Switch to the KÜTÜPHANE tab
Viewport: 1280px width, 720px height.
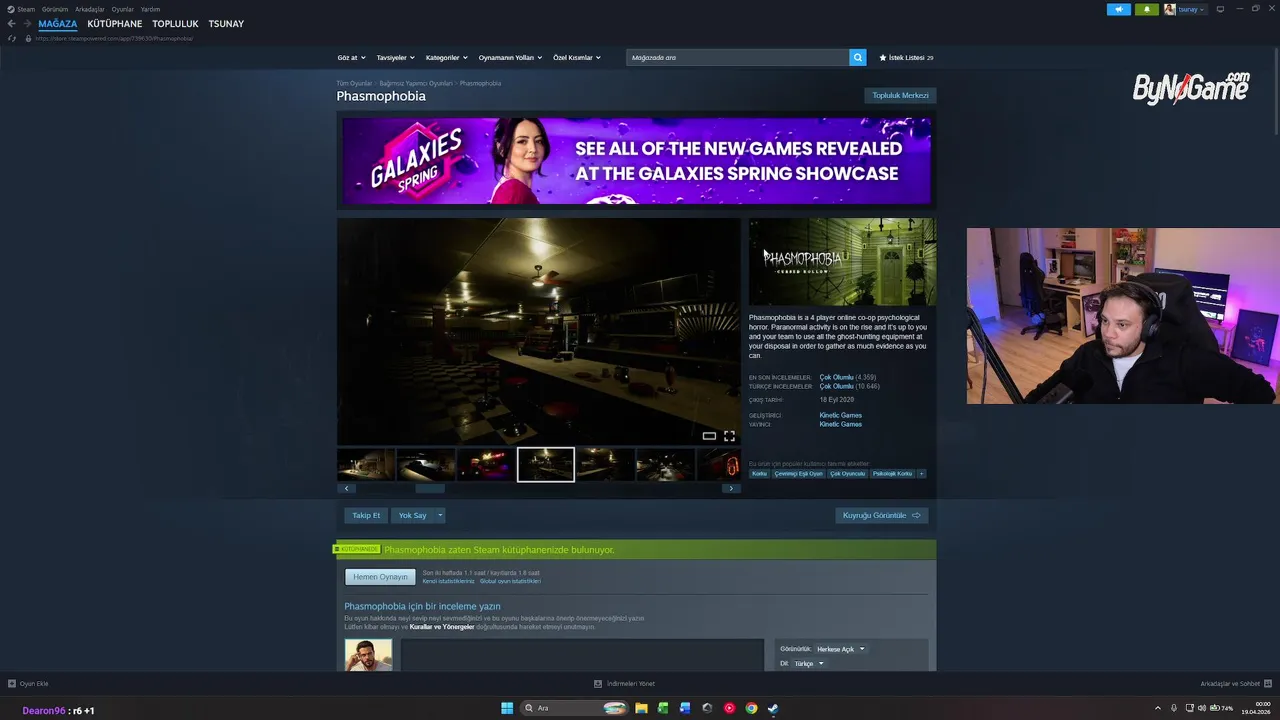click(115, 24)
